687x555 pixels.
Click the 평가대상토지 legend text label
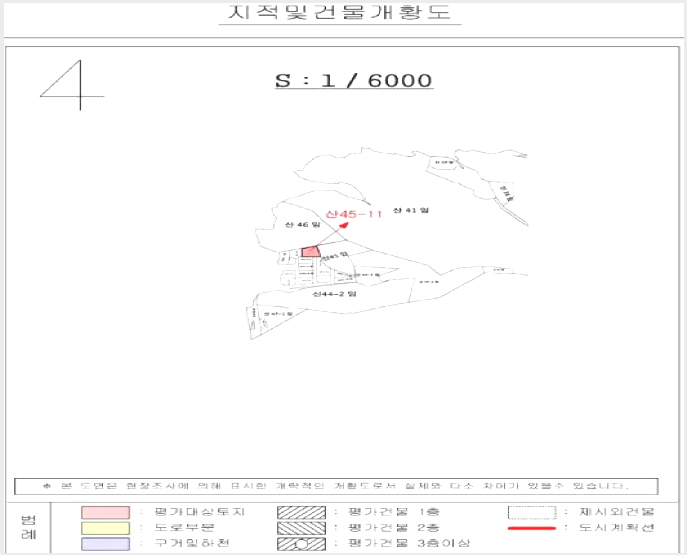[200, 512]
